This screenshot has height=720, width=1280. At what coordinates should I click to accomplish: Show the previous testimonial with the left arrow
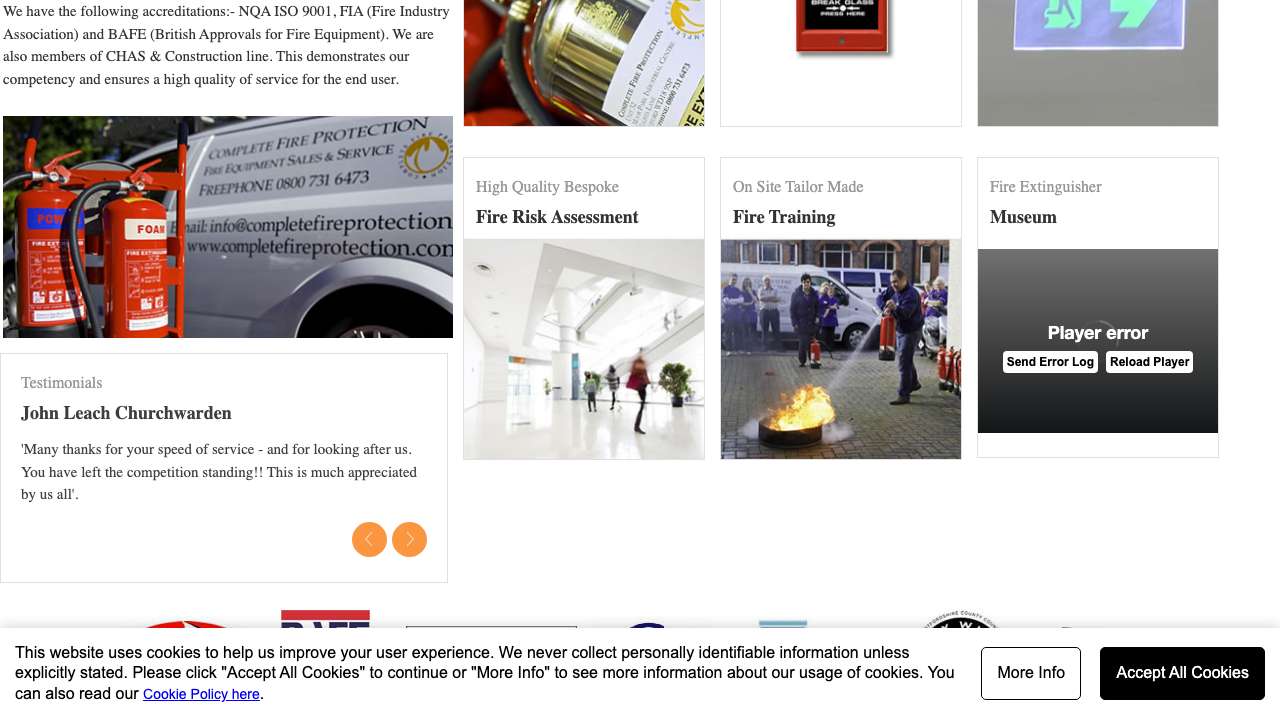point(369,540)
